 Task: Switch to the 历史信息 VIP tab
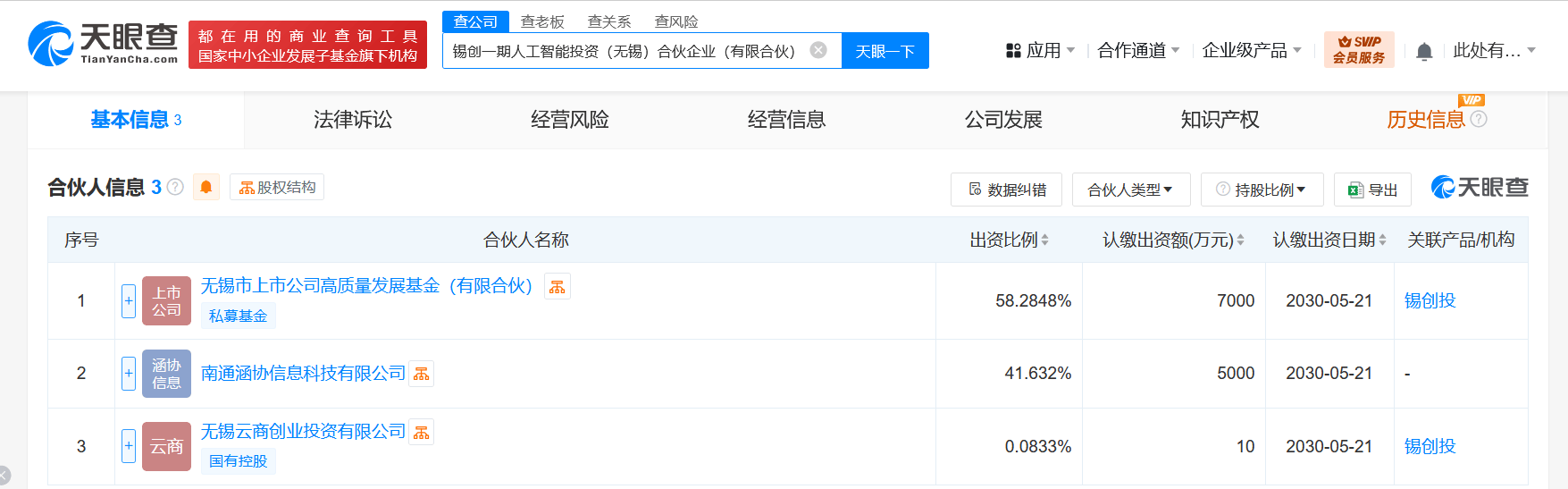pyautogui.click(x=1426, y=120)
